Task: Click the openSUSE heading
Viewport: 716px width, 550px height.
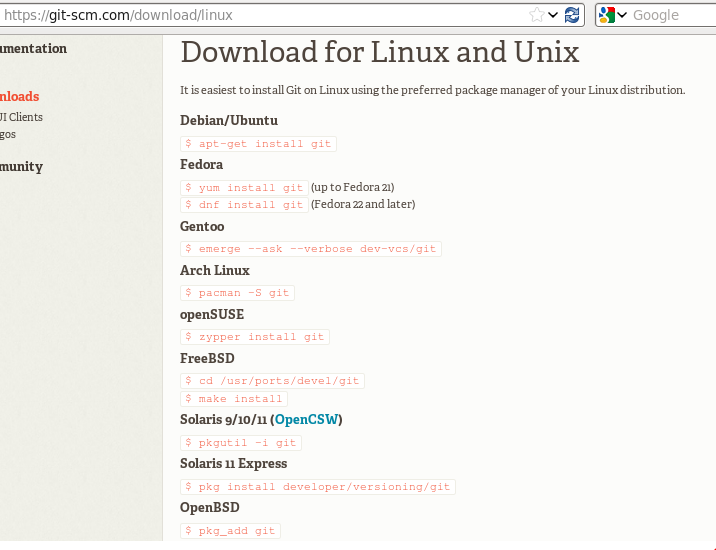Action: pyautogui.click(x=212, y=315)
